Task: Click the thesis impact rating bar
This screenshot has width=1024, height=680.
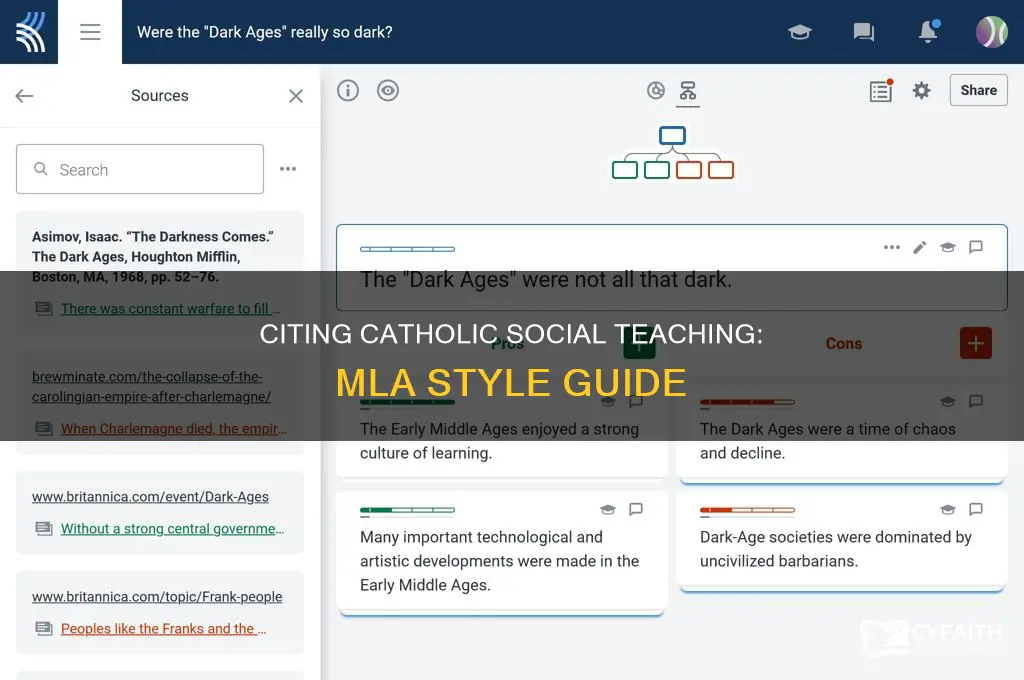Action: [x=407, y=249]
